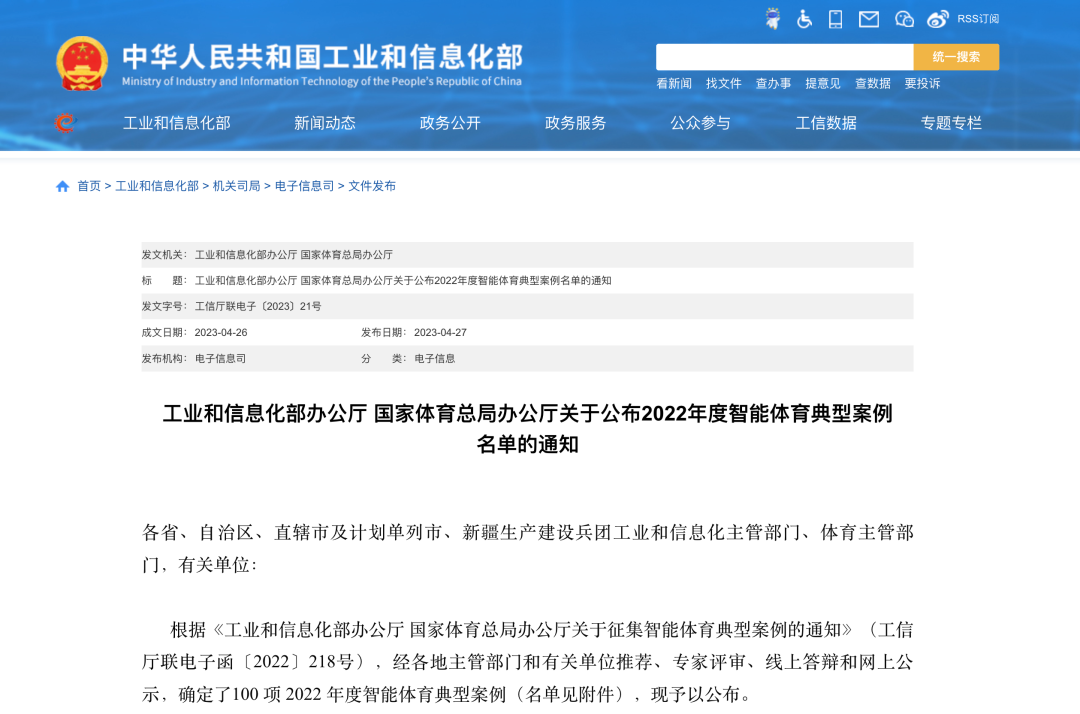Open the Weibo icon
Viewport: 1080px width, 714px height.
point(937,18)
